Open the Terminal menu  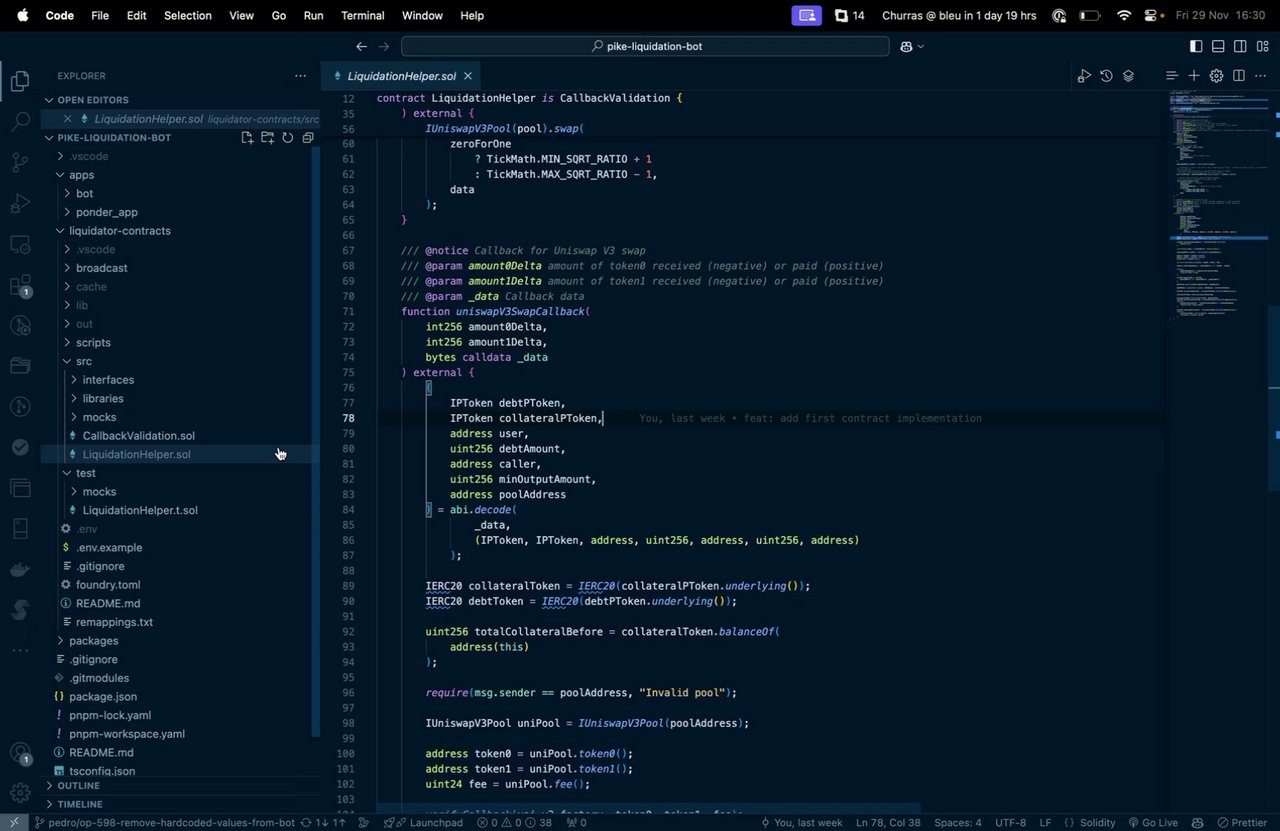[362, 15]
